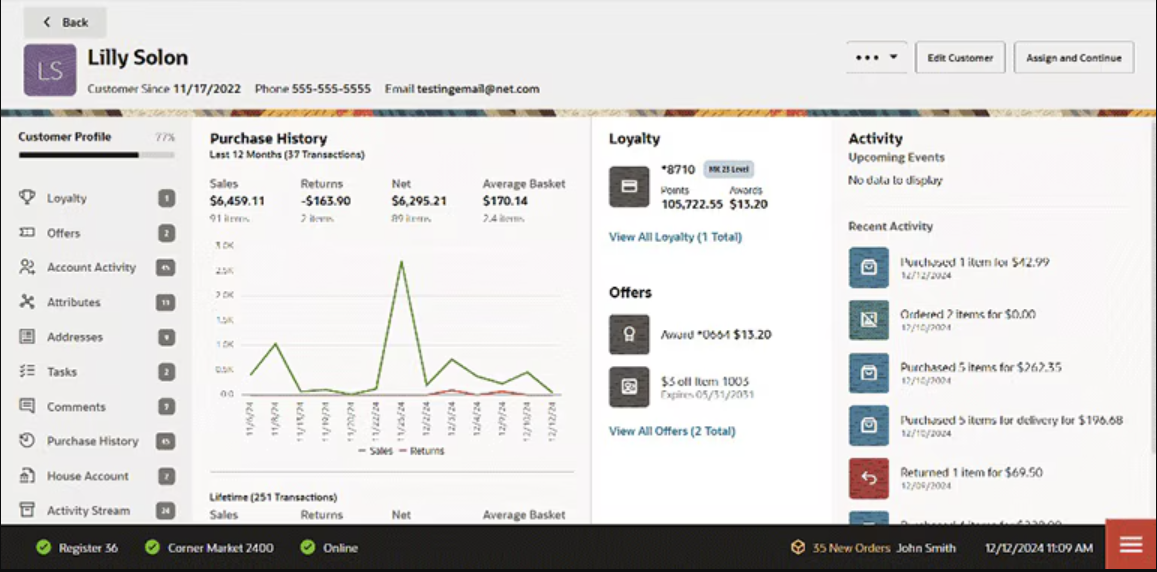Click the loyalty card *8710 icon
The width and height of the screenshot is (1157, 572).
tap(629, 187)
